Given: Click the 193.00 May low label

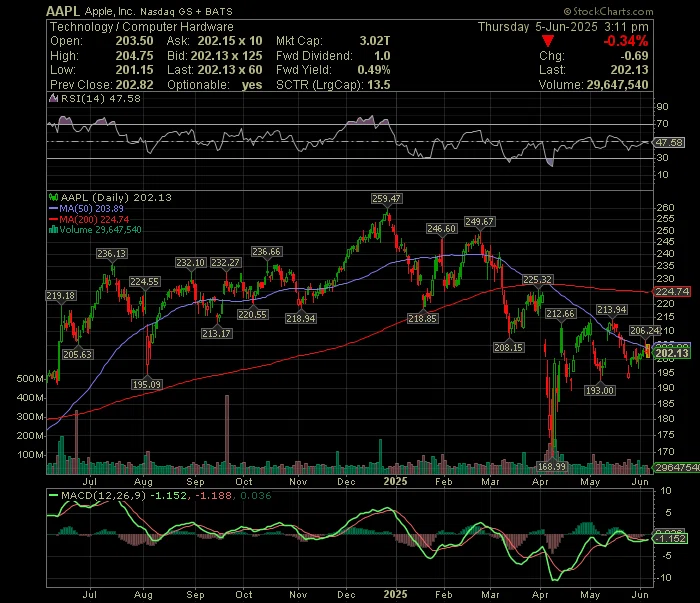Looking at the screenshot, I should point(600,391).
